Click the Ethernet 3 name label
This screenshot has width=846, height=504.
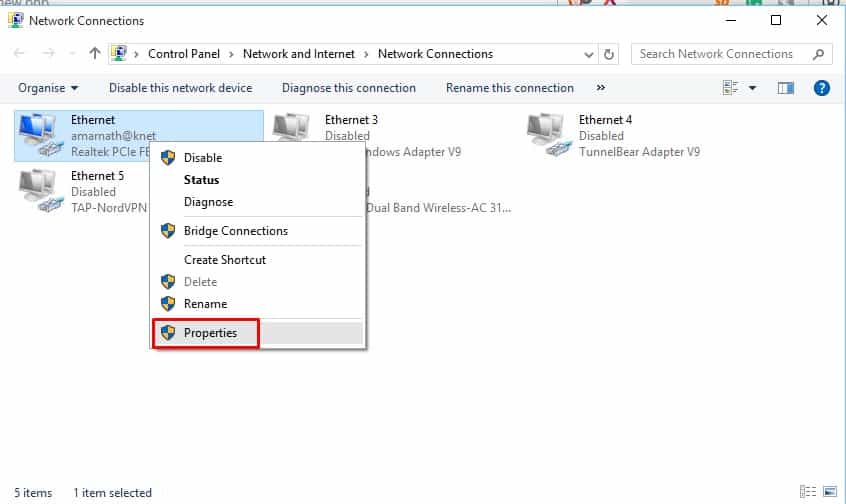351,120
